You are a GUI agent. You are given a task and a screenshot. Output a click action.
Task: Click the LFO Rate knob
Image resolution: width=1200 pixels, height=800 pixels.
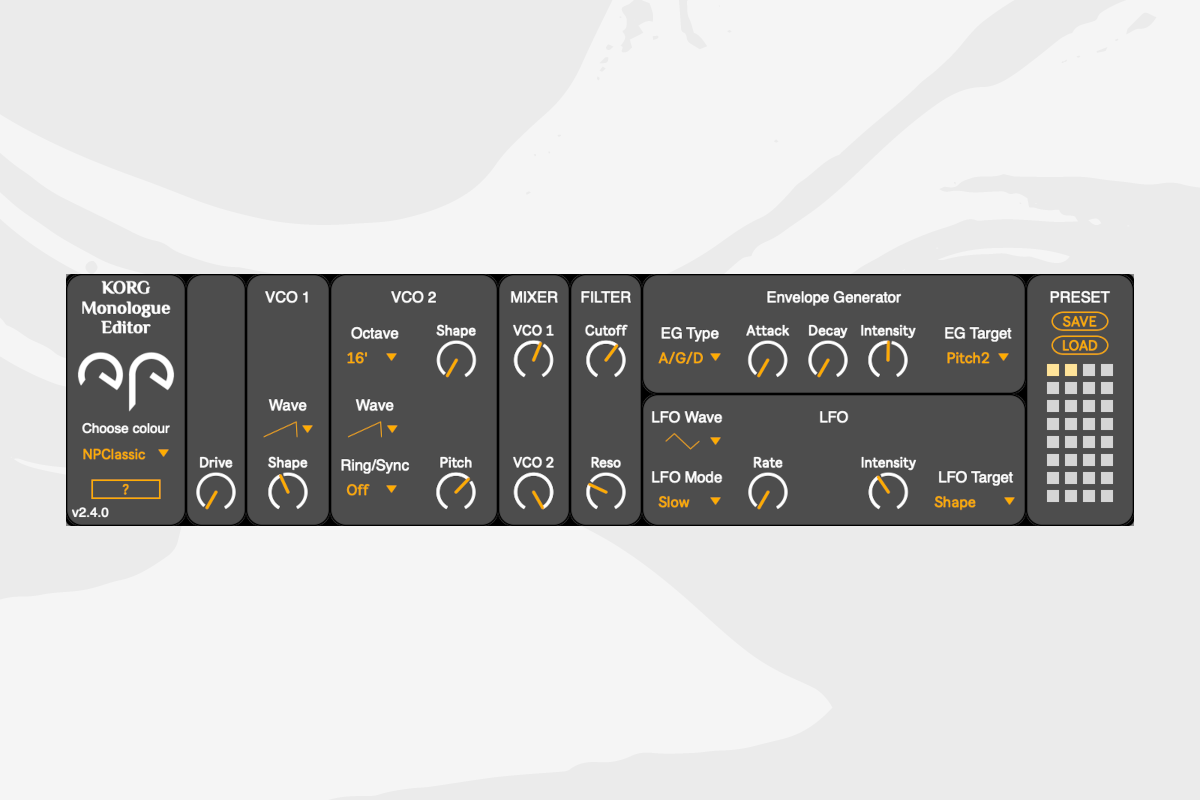tap(767, 492)
